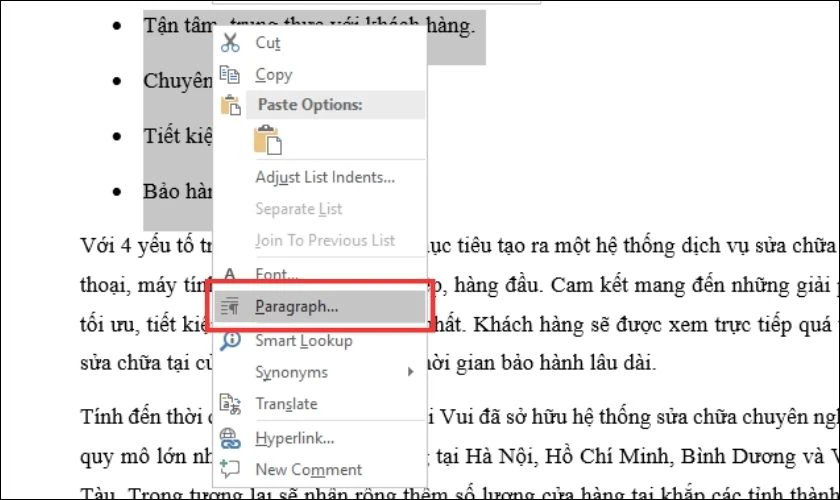The height and width of the screenshot is (500, 840).
Task: Click the bullet text 'Tận tâm'
Action: (179, 26)
